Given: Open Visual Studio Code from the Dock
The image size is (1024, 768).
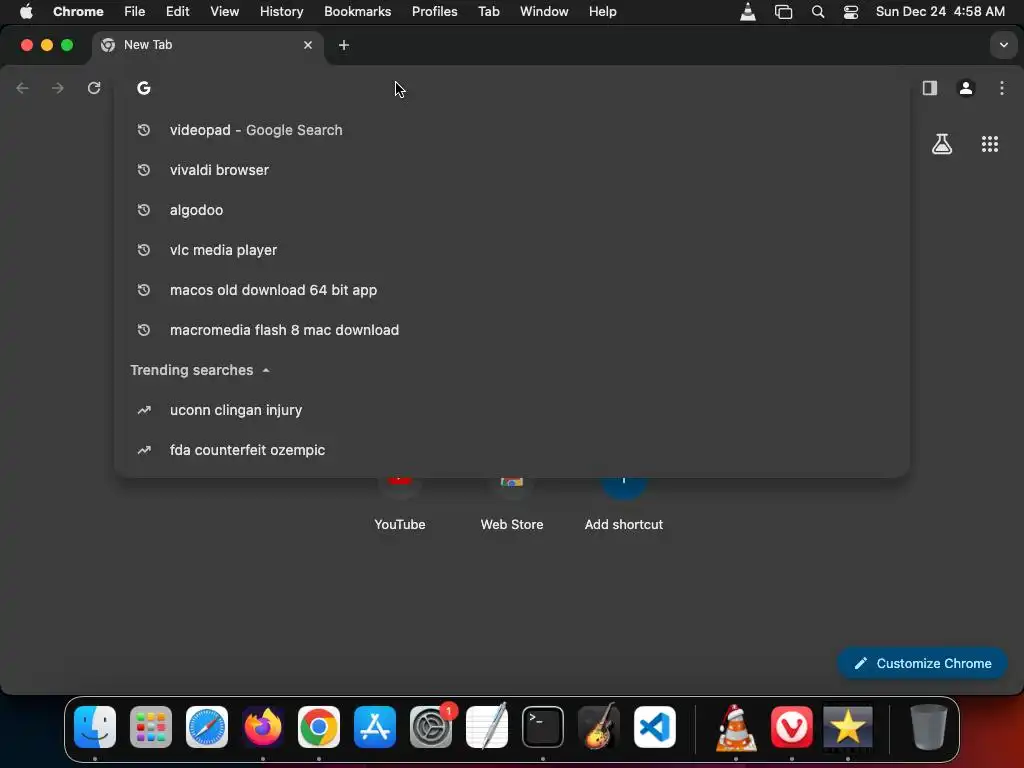Looking at the screenshot, I should [x=655, y=727].
